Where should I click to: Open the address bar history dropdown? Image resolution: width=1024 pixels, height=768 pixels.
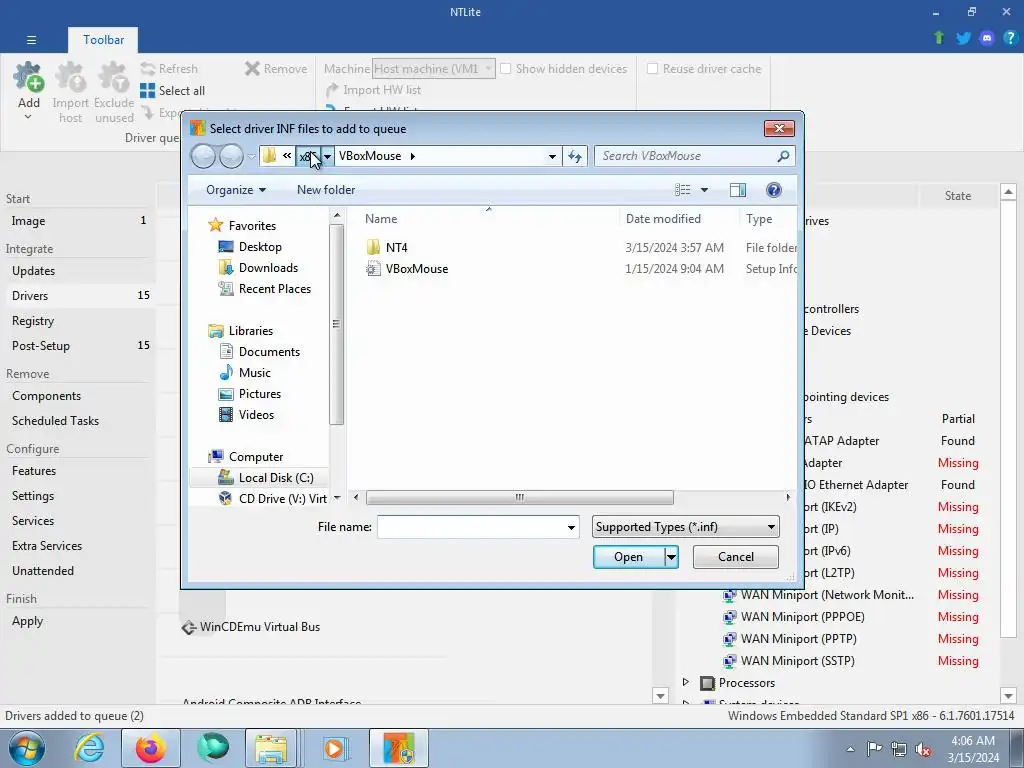pyautogui.click(x=552, y=156)
